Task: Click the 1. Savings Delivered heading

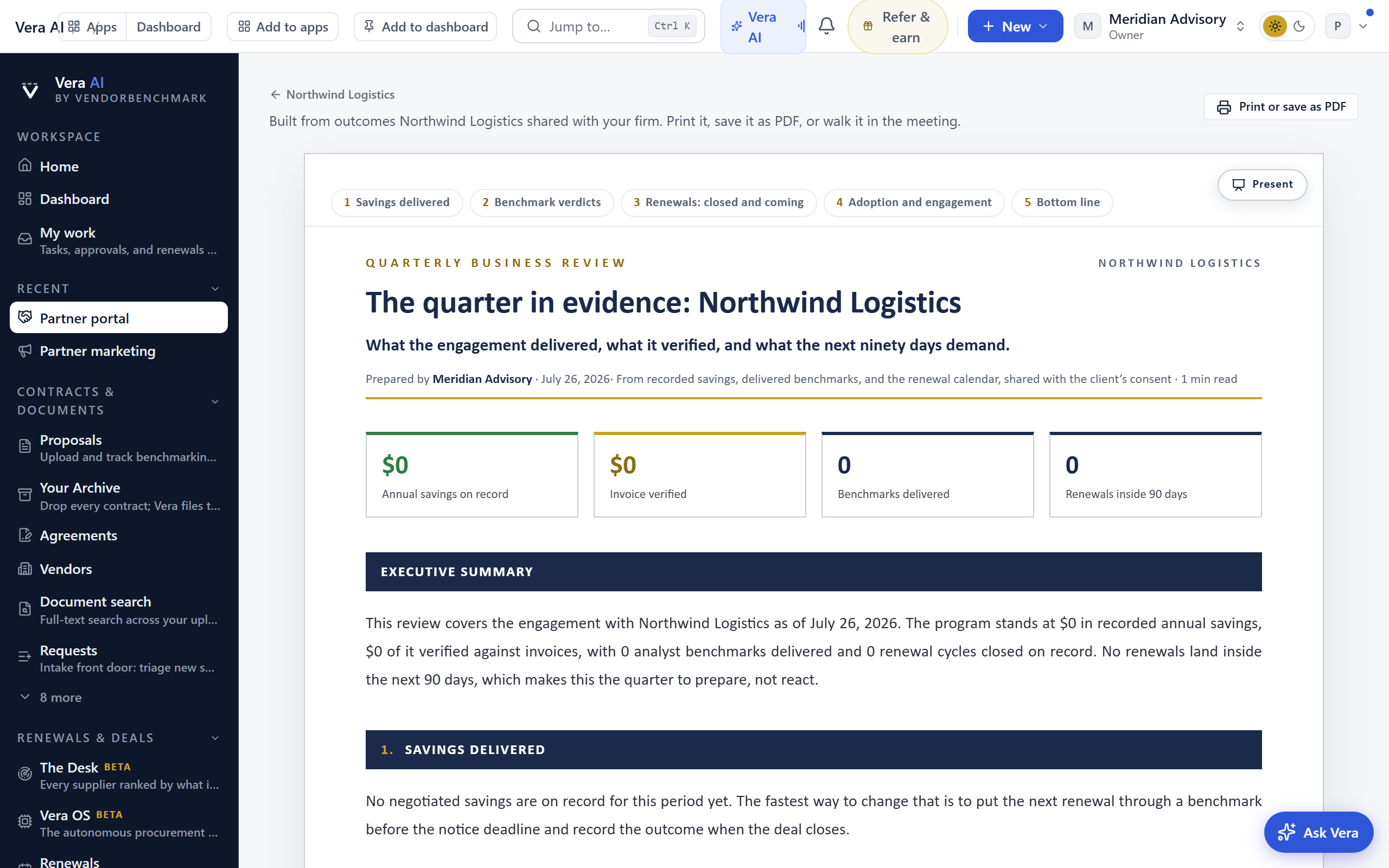Action: click(x=813, y=750)
